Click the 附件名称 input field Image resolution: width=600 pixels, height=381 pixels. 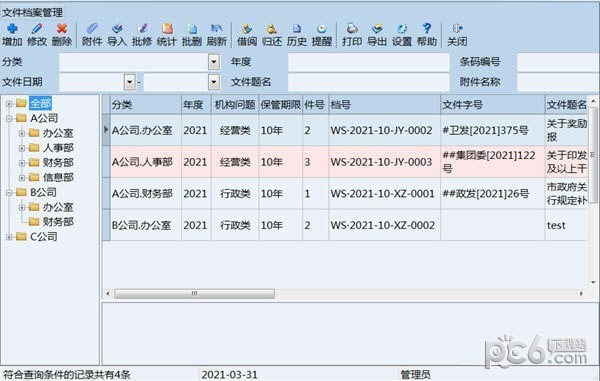[x=558, y=82]
